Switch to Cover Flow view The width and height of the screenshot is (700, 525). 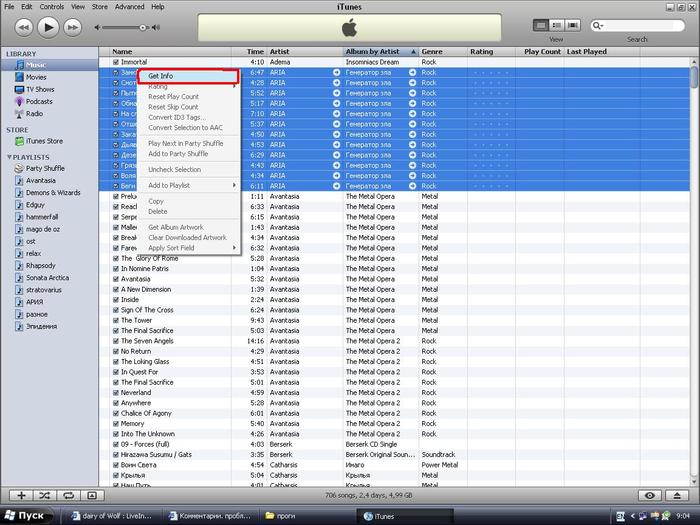coord(574,24)
